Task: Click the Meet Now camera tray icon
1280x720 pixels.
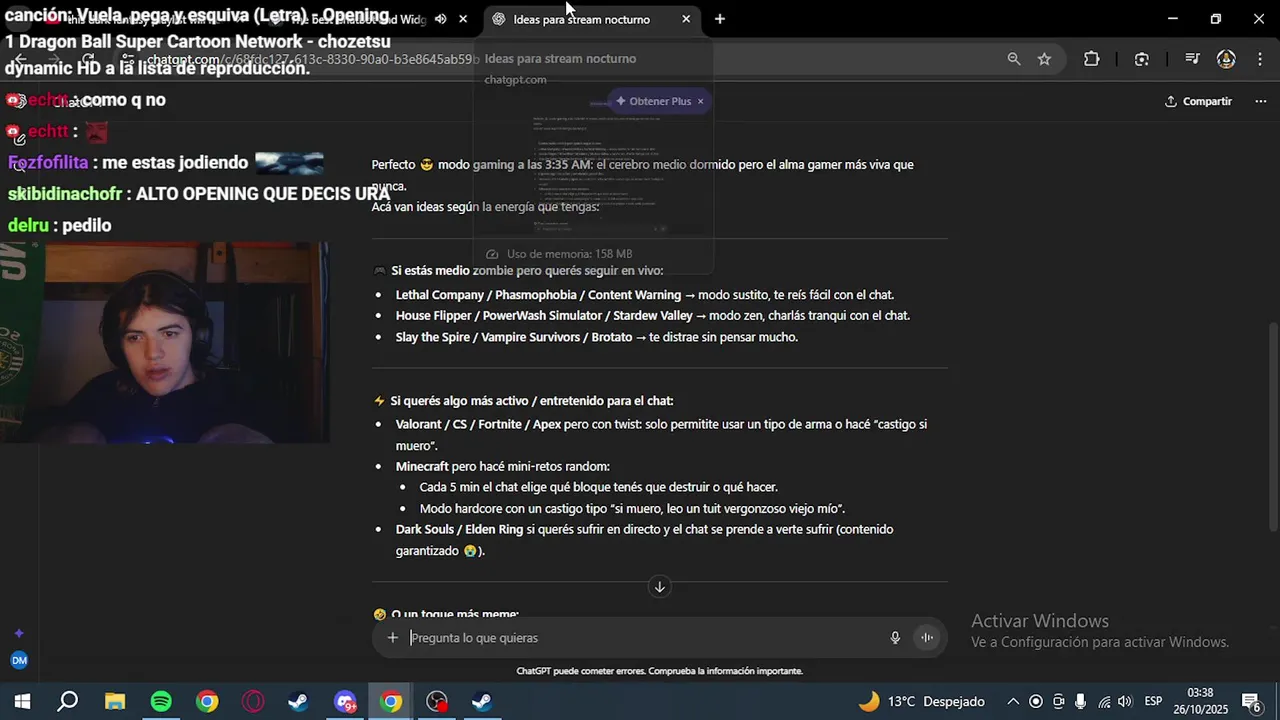Action: click(x=1059, y=701)
